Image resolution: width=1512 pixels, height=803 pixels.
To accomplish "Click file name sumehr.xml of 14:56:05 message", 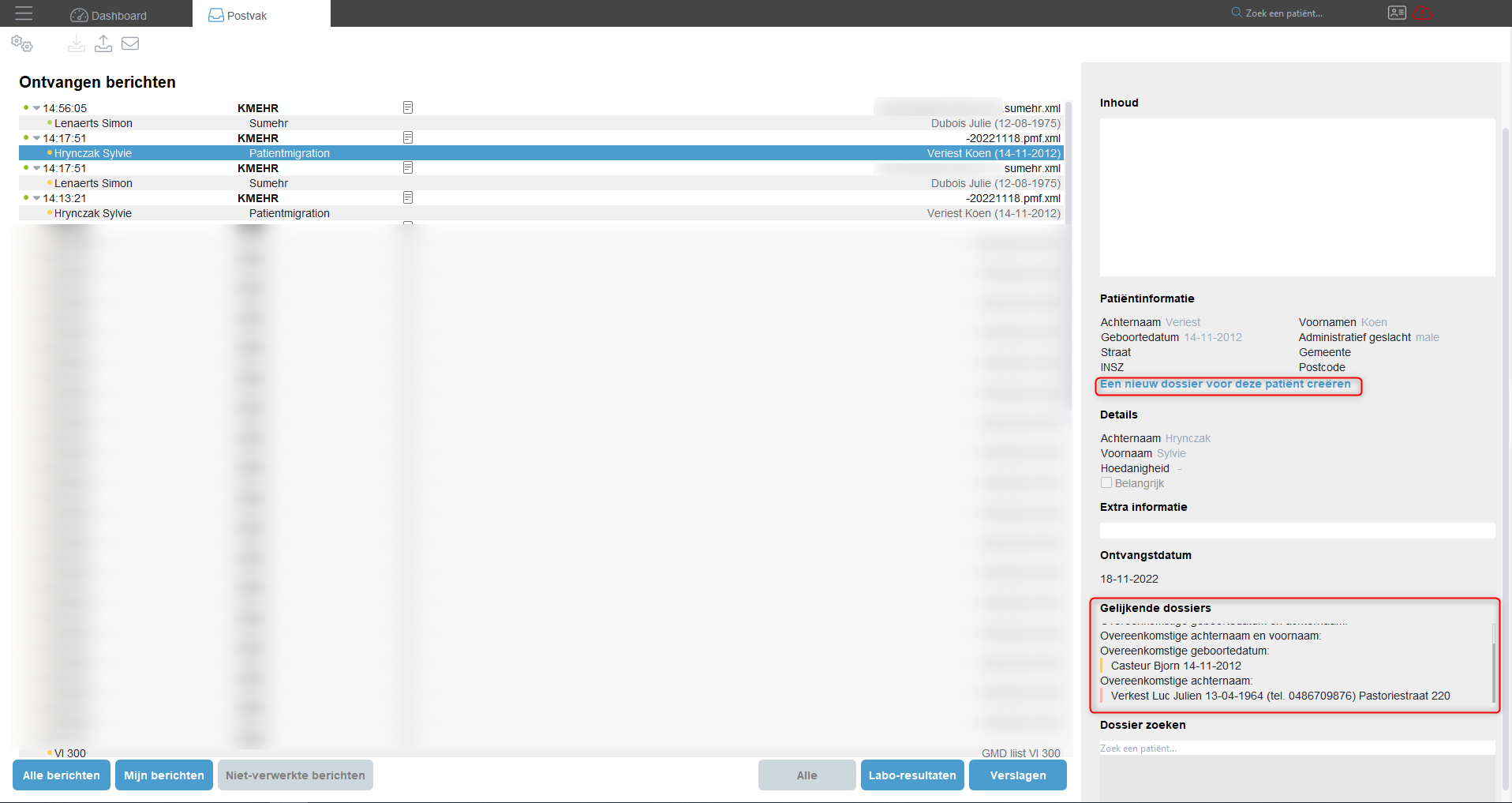I will point(1032,108).
